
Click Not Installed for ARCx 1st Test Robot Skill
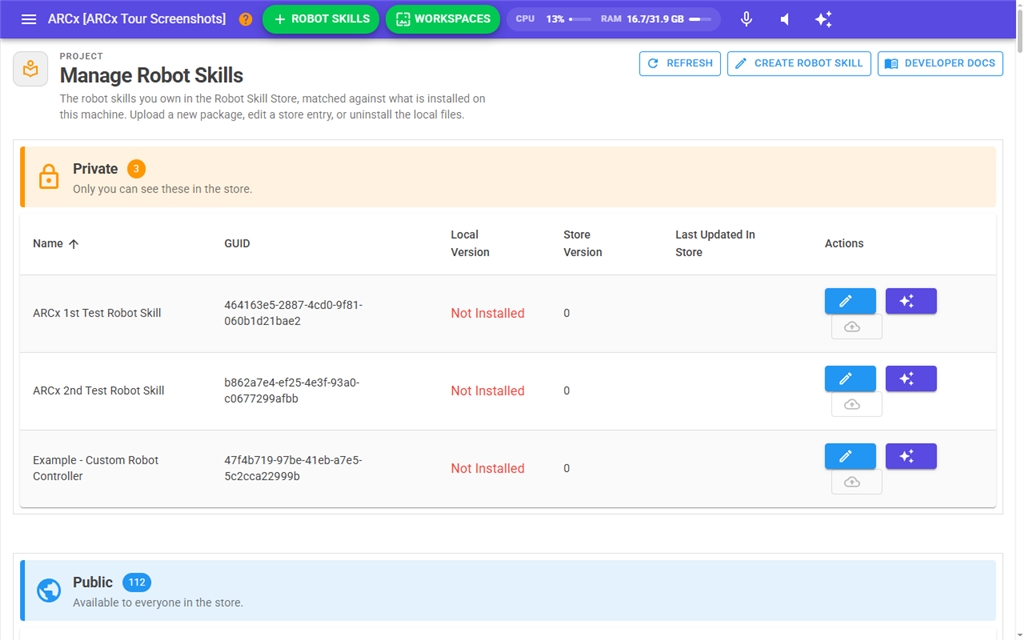pos(487,313)
